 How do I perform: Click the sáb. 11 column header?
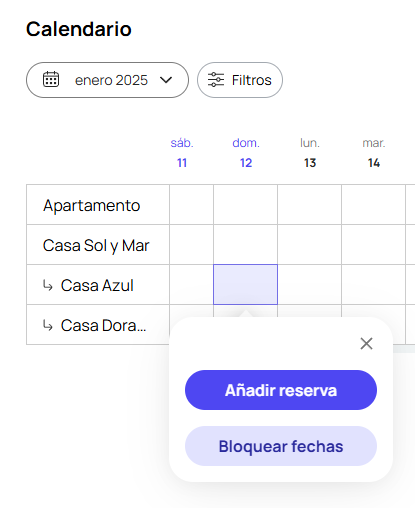tap(182, 153)
